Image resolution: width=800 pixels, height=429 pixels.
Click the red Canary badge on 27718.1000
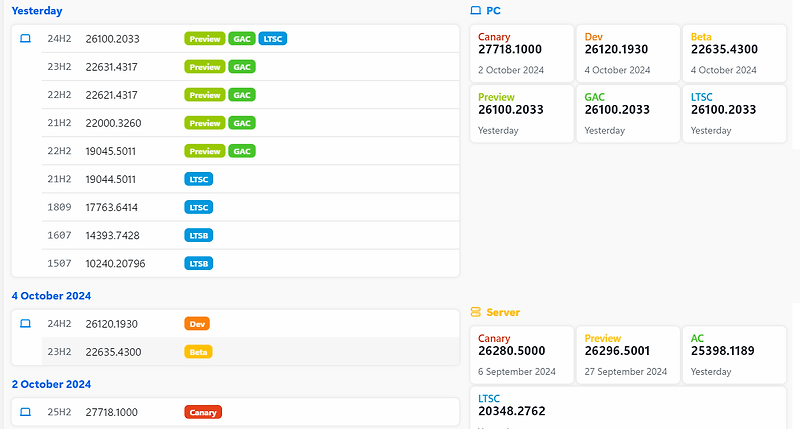(203, 412)
